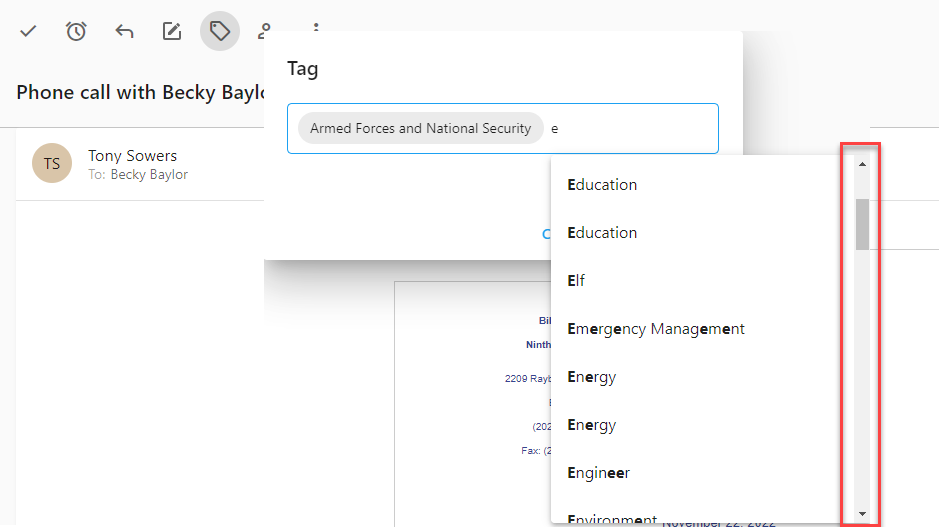Mark the conversation done with the checkmark icon
939x527 pixels.
[x=28, y=31]
